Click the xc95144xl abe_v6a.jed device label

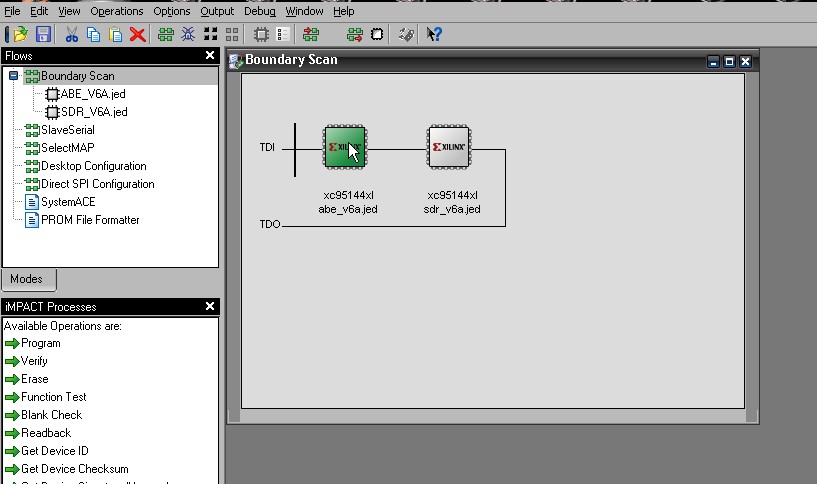(x=348, y=202)
